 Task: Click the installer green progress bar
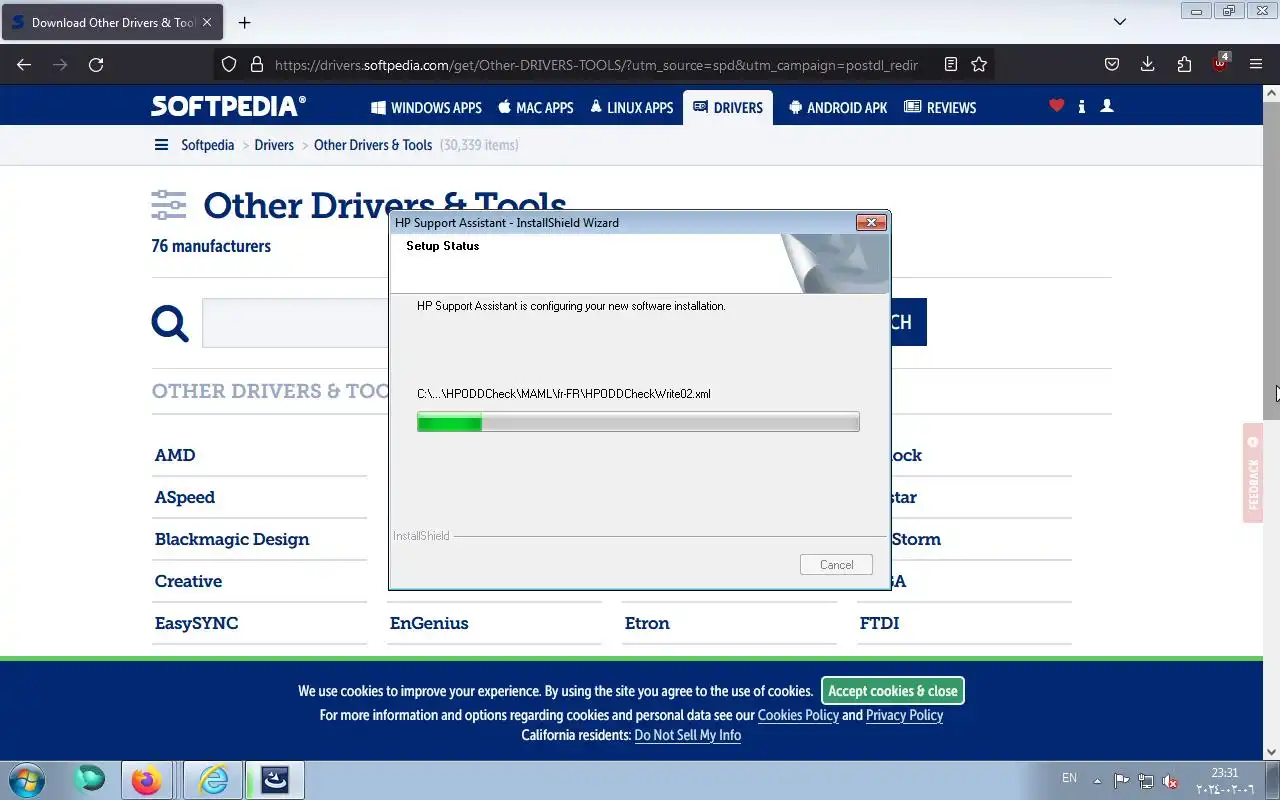pos(638,423)
